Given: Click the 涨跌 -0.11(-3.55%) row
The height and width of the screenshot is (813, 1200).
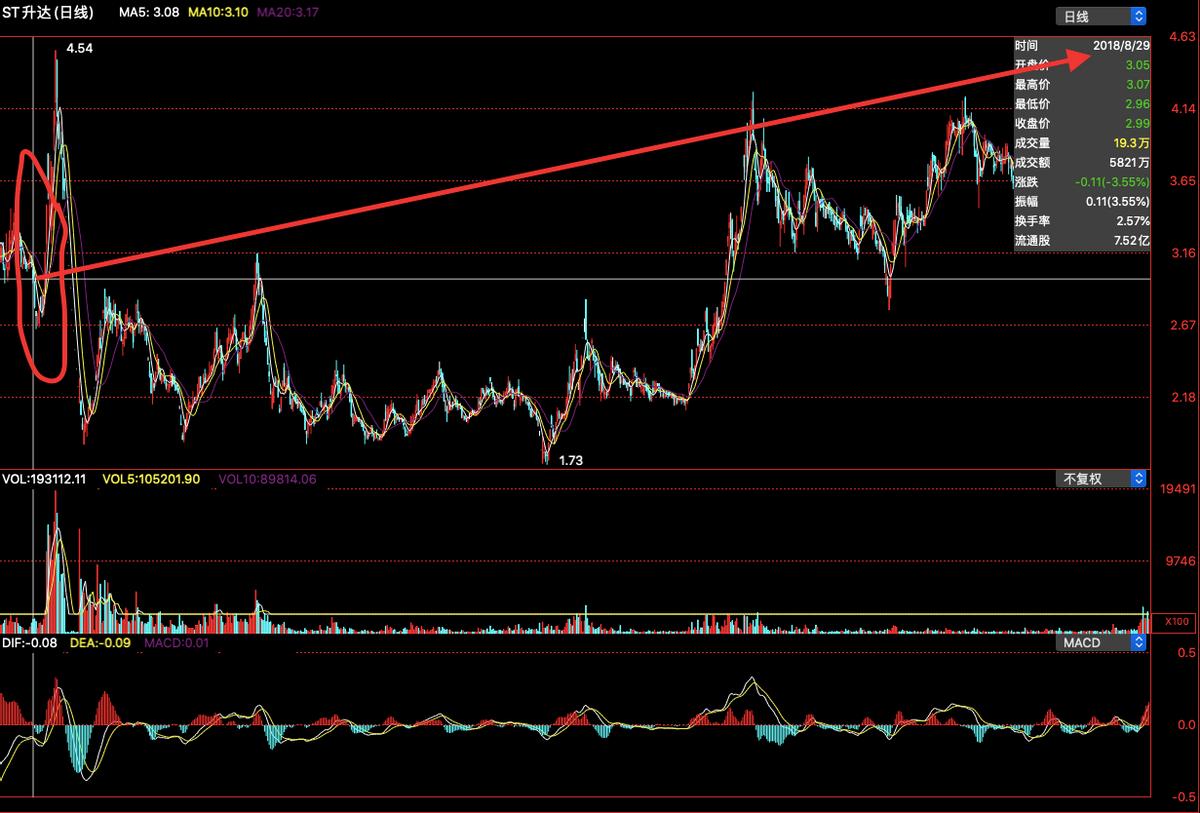Looking at the screenshot, I should pyautogui.click(x=1082, y=182).
